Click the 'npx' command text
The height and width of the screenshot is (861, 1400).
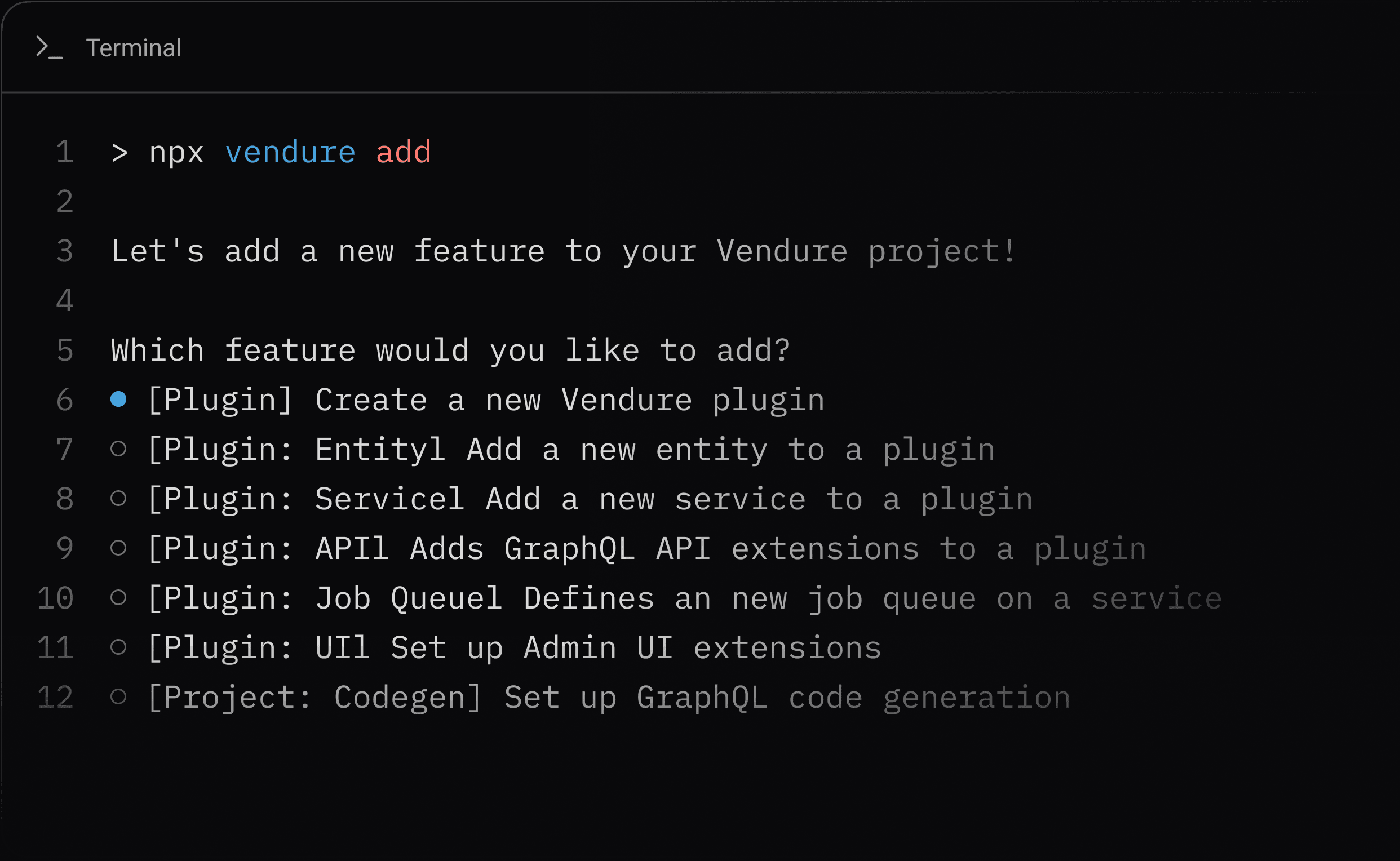click(176, 153)
